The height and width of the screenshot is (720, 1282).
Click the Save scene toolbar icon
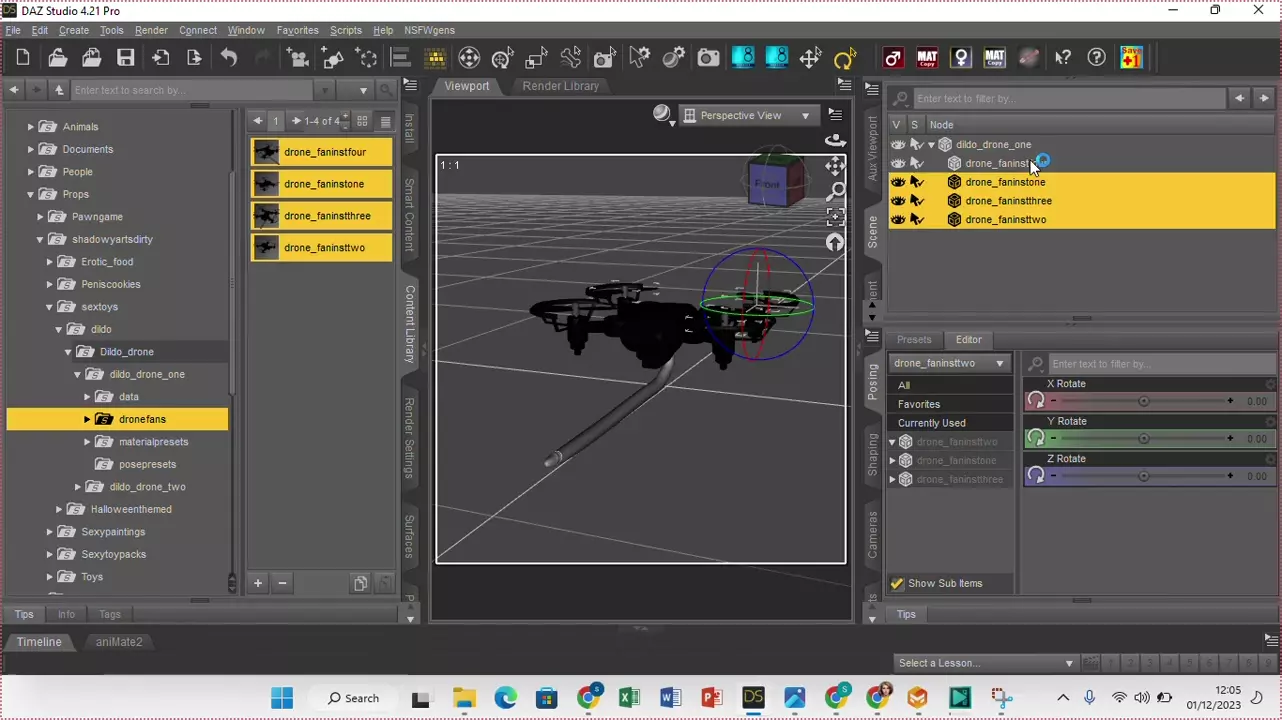(x=125, y=58)
